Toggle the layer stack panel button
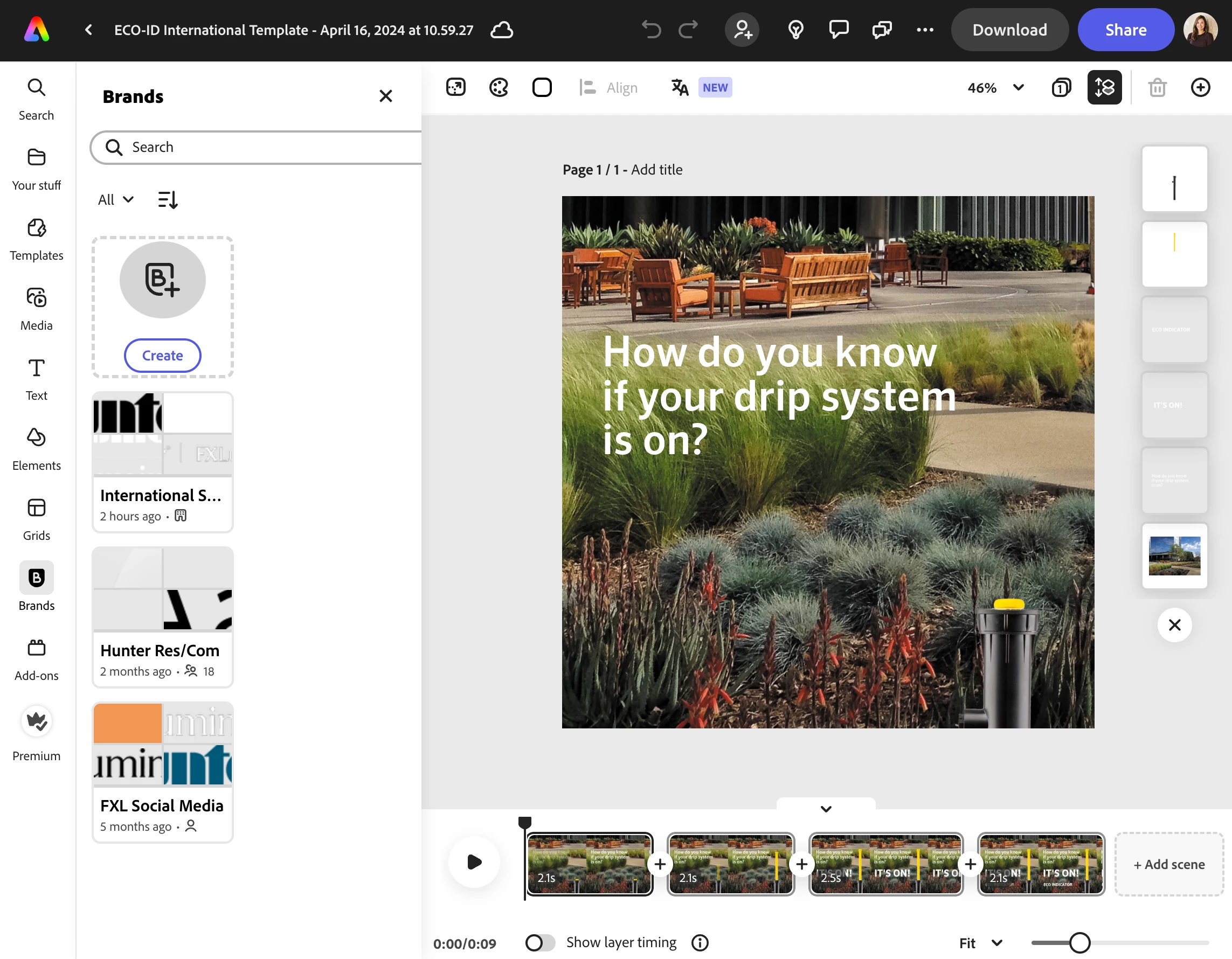The height and width of the screenshot is (959, 1232). [1104, 87]
